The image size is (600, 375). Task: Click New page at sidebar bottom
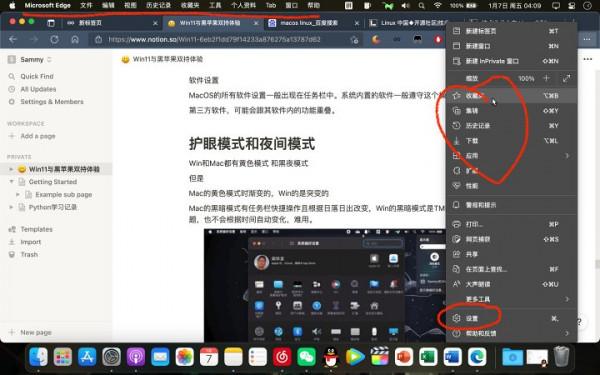pyautogui.click(x=35, y=332)
